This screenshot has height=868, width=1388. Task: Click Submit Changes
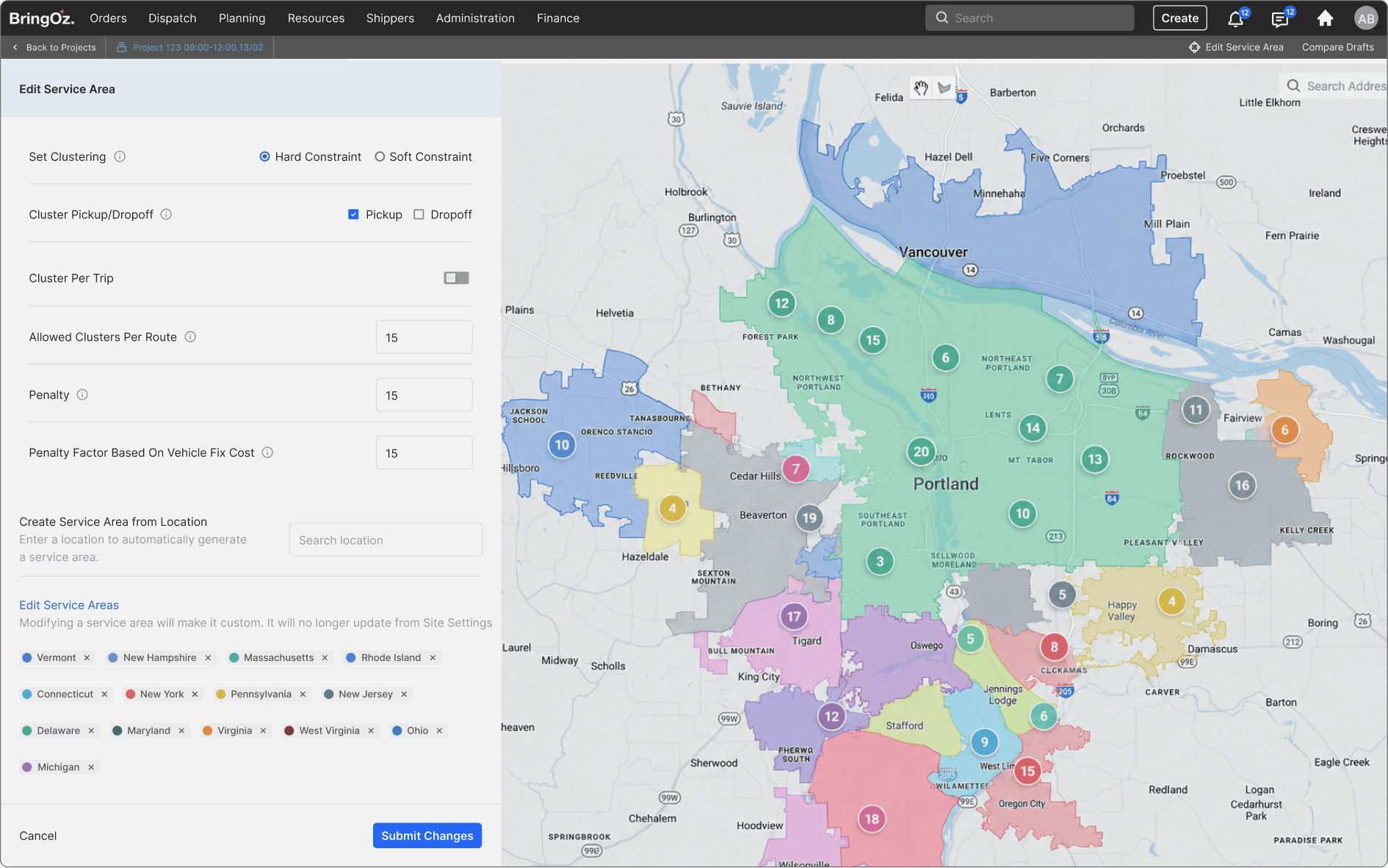coord(427,836)
